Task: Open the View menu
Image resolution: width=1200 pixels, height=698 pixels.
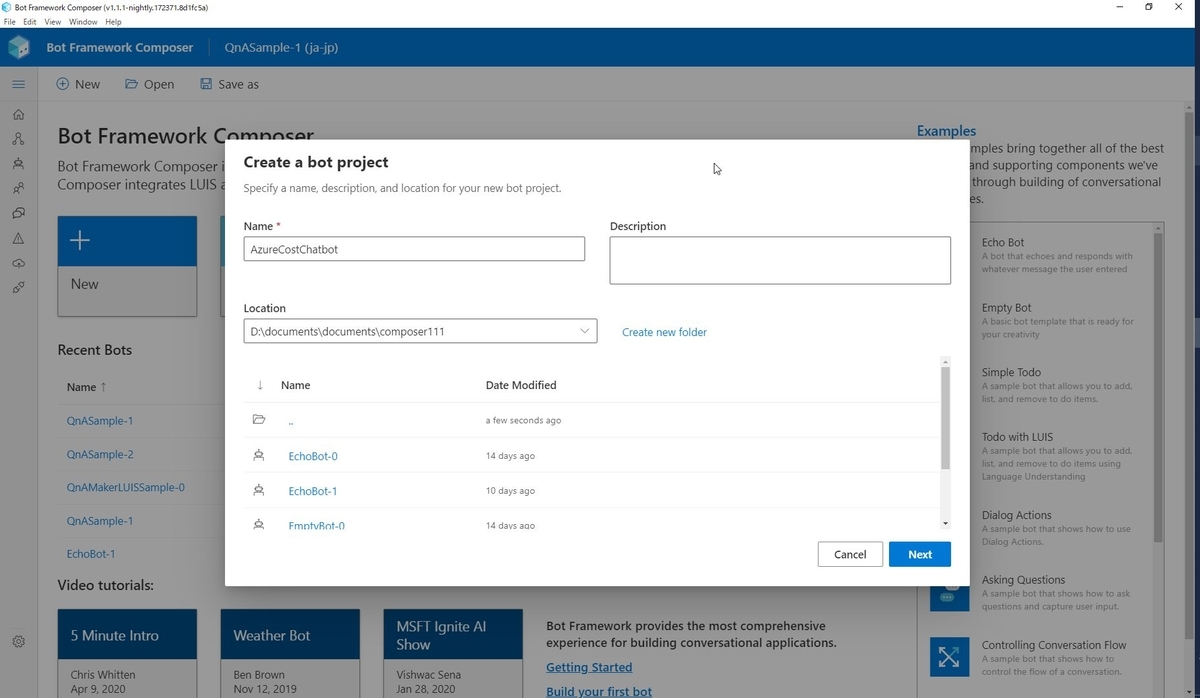Action: pyautogui.click(x=53, y=21)
